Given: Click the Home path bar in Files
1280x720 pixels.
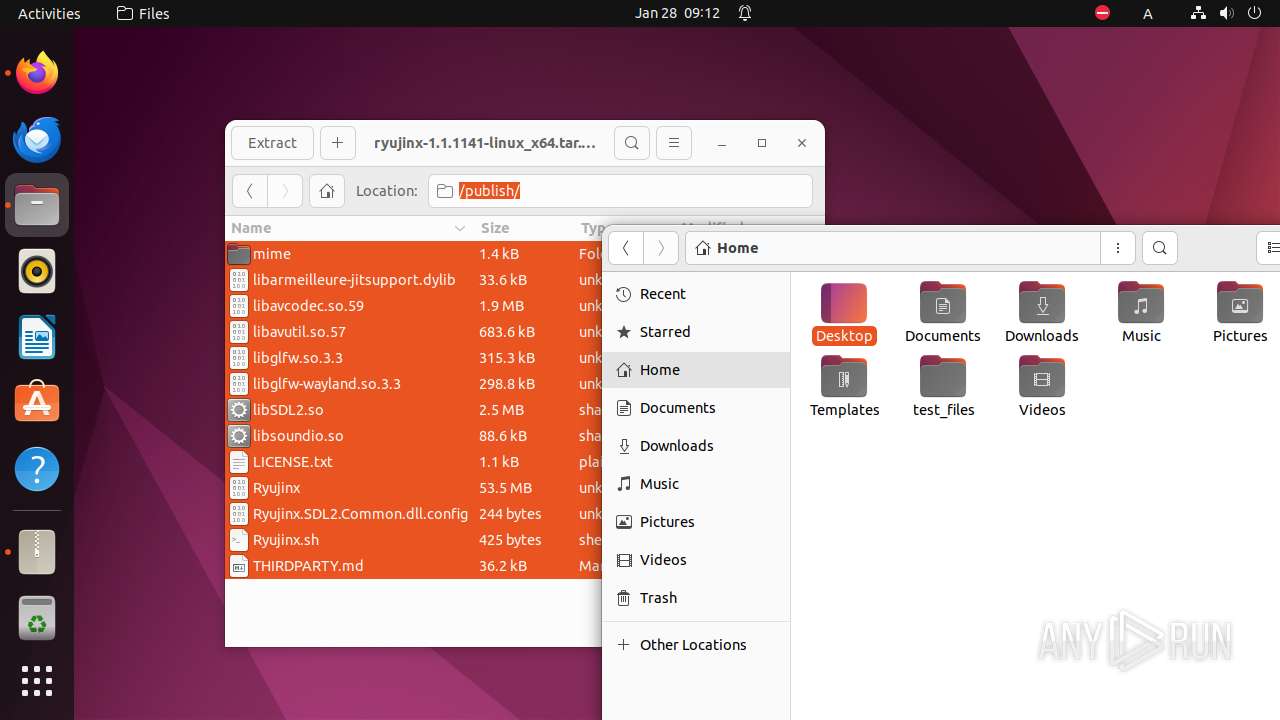Looking at the screenshot, I should tap(893, 248).
